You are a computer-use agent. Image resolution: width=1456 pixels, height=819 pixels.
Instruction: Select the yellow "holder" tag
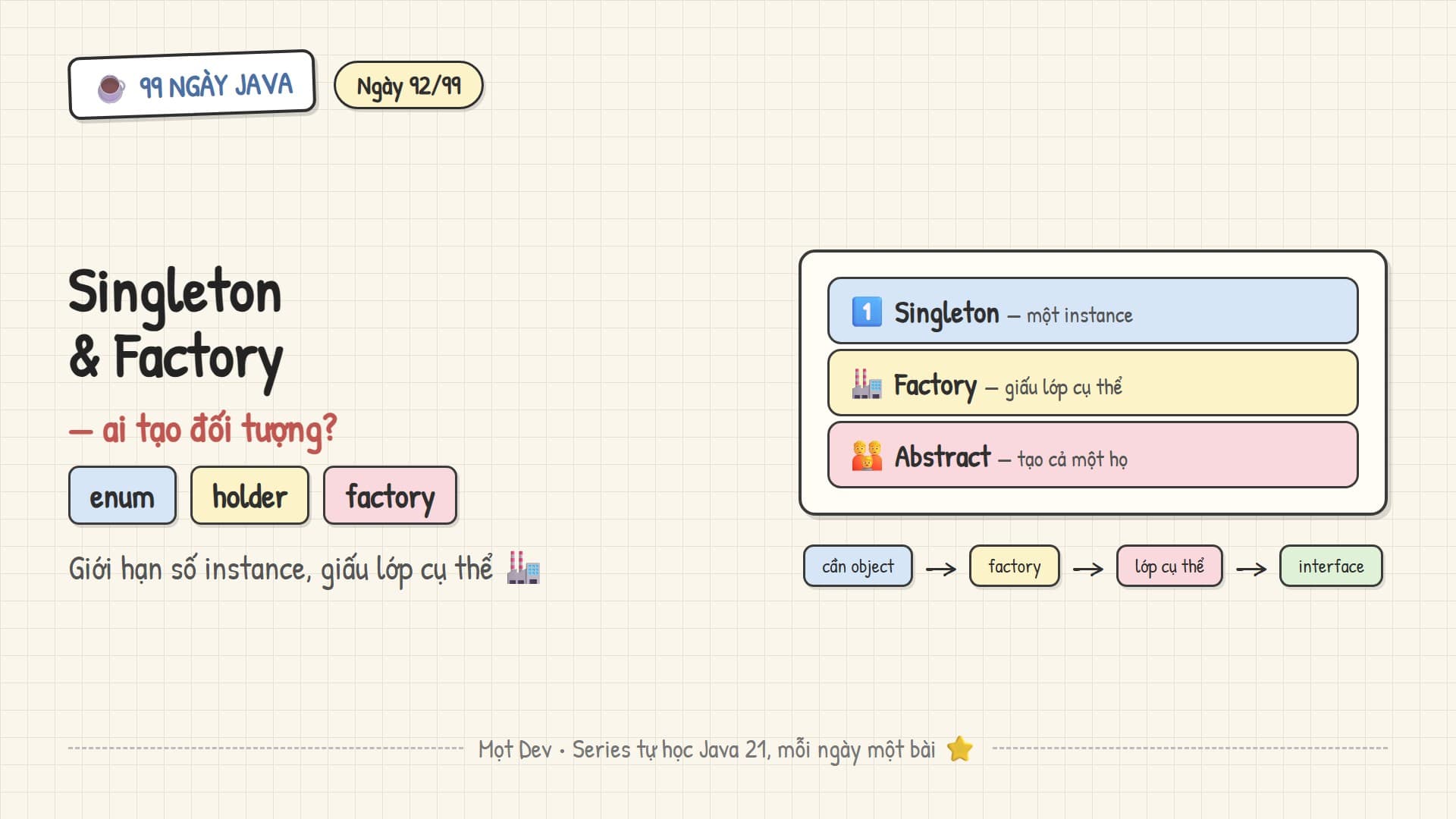249,496
